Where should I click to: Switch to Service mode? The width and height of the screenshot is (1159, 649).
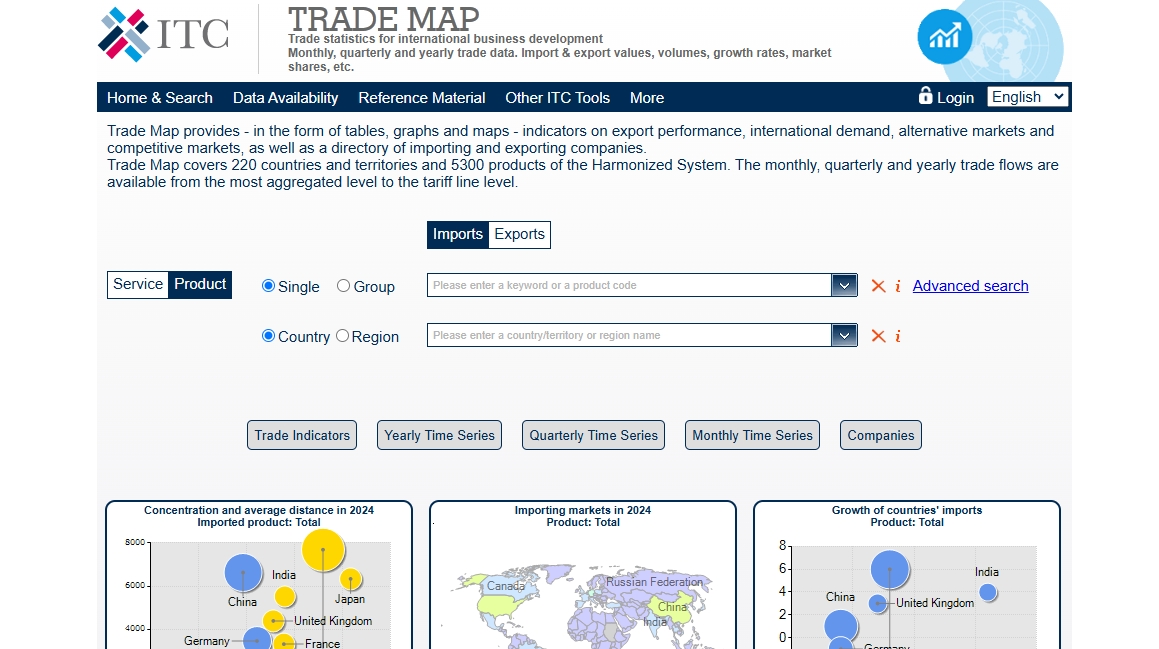(138, 285)
